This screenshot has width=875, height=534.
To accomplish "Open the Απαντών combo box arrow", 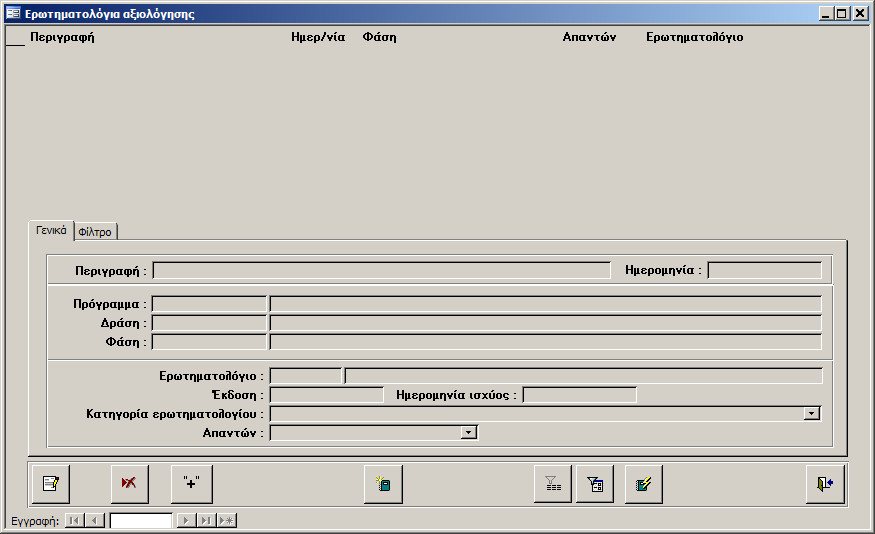I will click(x=468, y=432).
